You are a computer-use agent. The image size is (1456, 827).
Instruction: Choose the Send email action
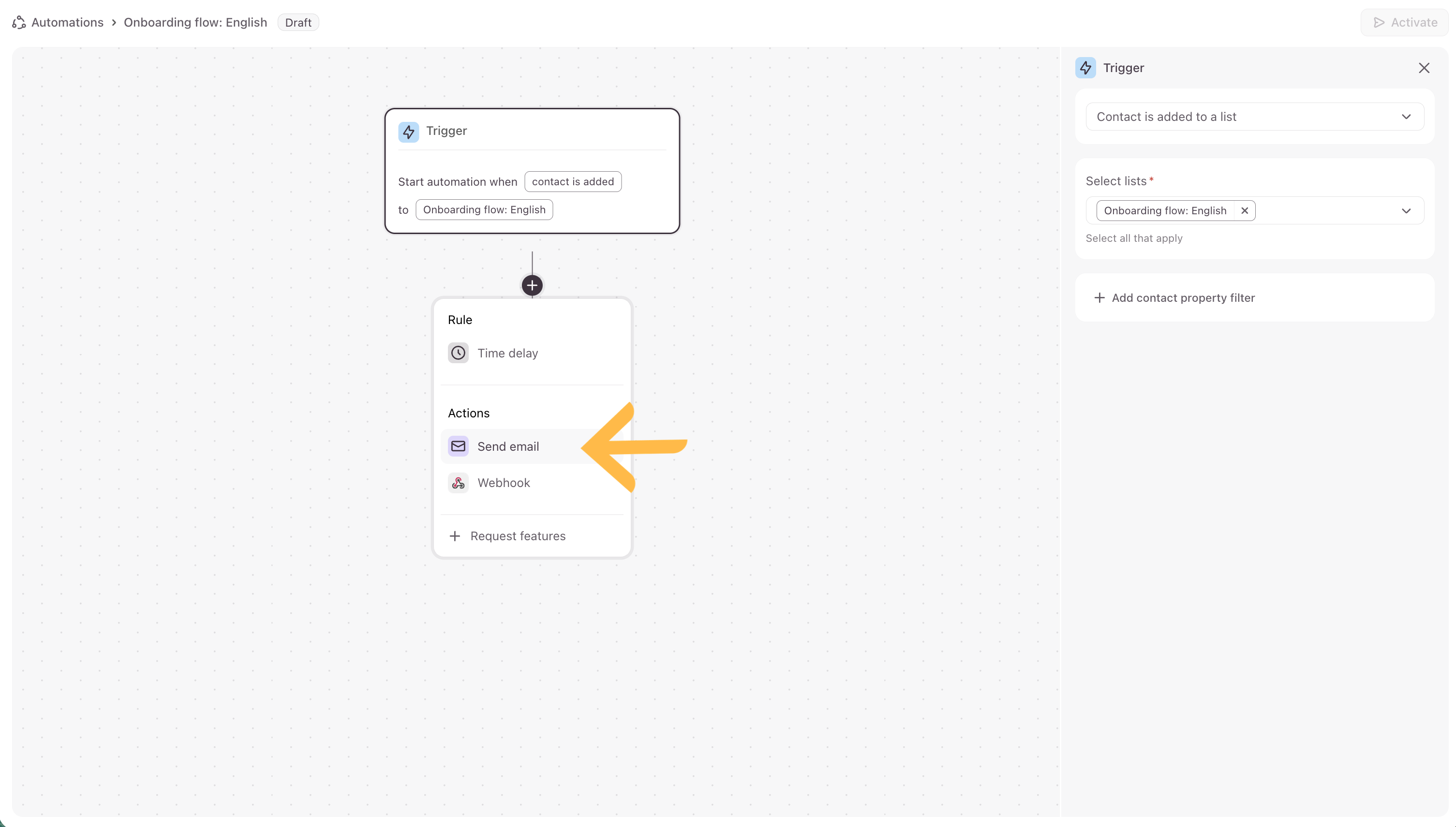[x=508, y=446]
